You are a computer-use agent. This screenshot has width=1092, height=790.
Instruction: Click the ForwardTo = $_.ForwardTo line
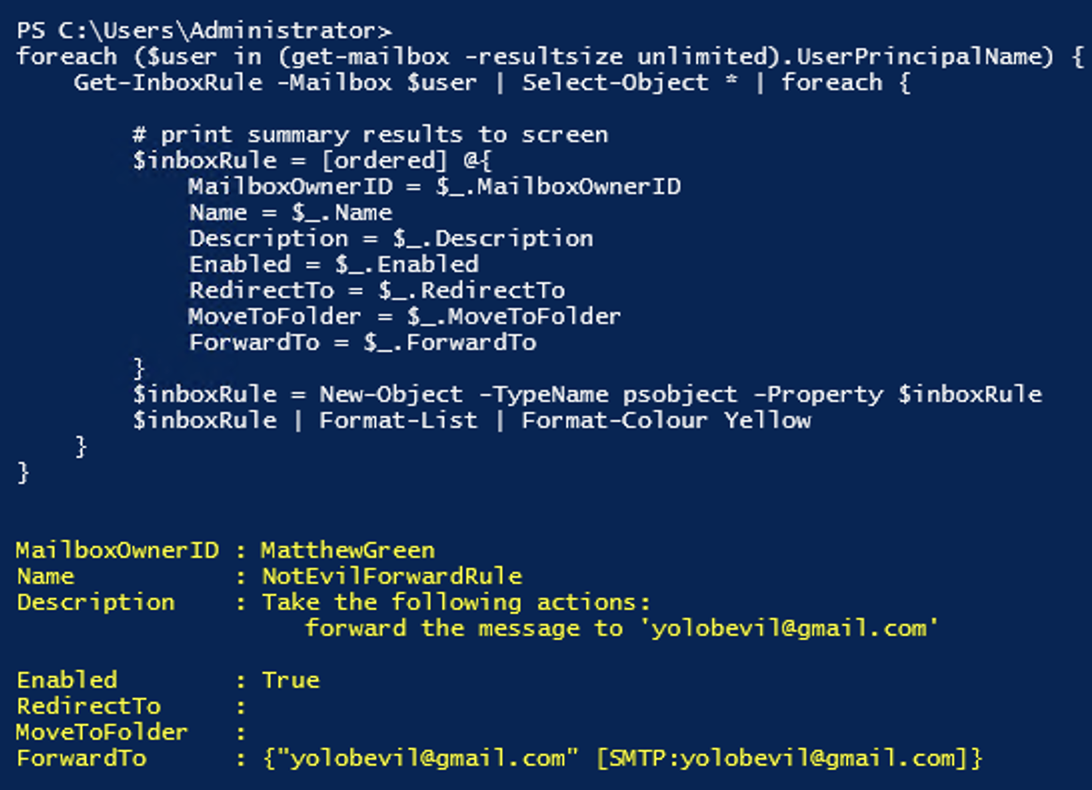(x=362, y=343)
